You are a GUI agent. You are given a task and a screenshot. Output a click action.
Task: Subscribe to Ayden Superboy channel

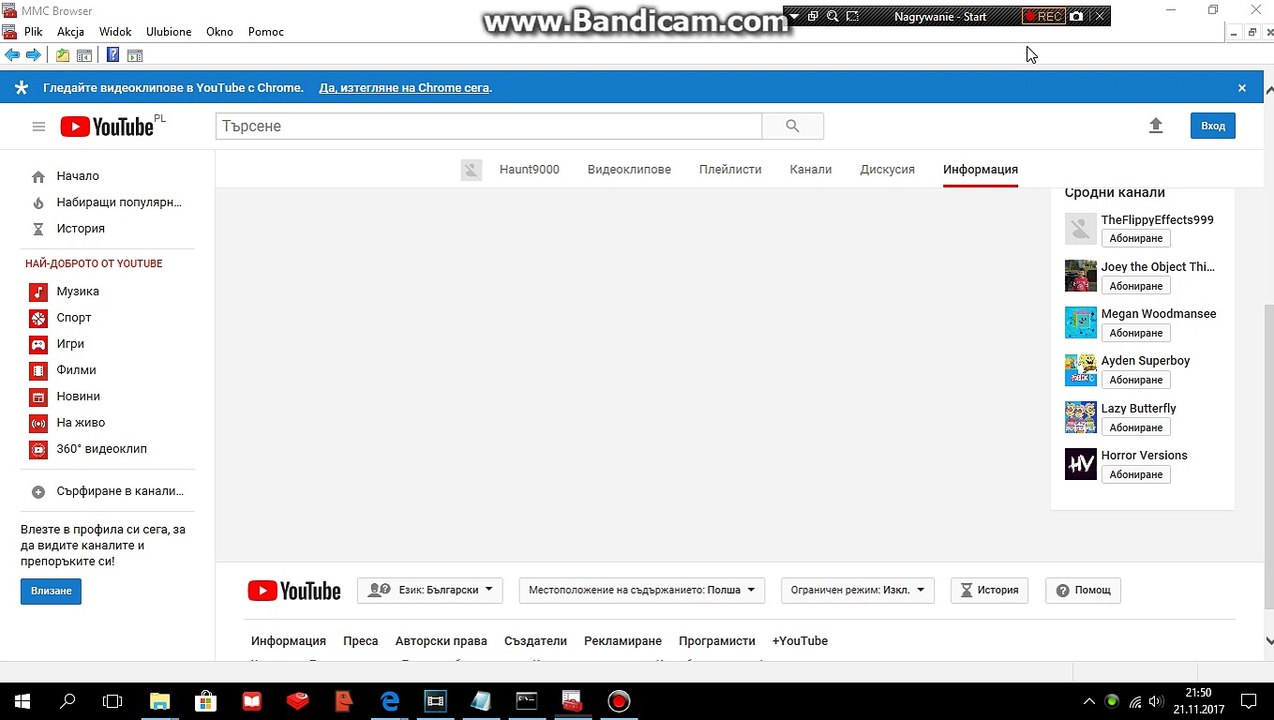[1136, 380]
